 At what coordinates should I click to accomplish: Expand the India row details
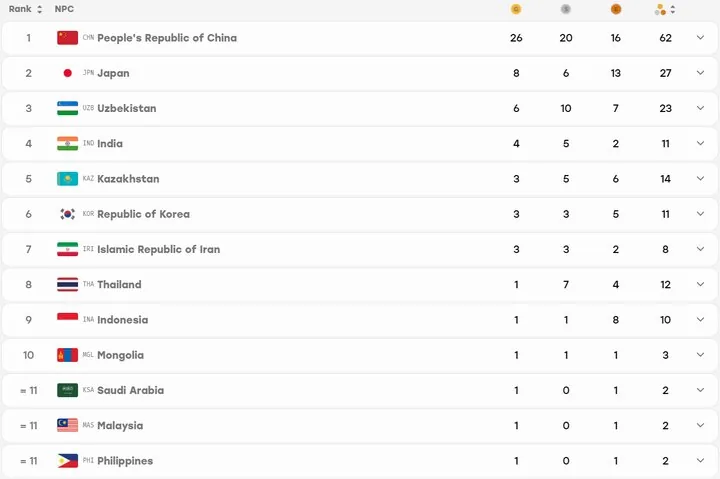[700, 143]
